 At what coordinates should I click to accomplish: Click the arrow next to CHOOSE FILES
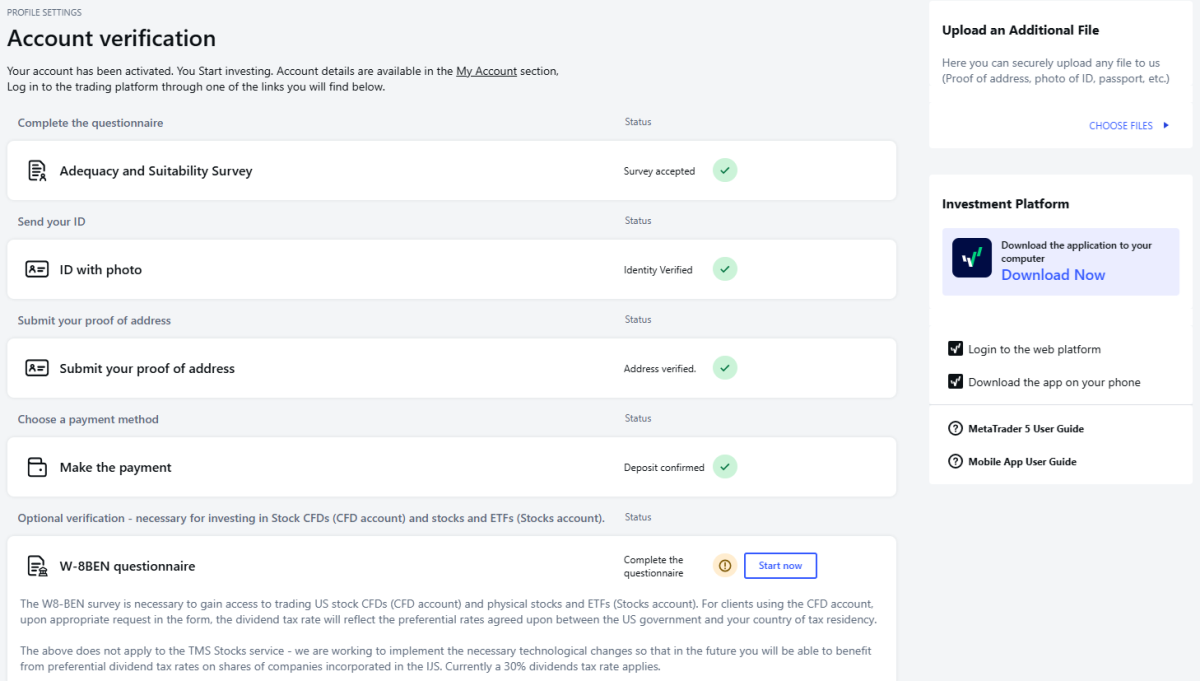pyautogui.click(x=1165, y=126)
